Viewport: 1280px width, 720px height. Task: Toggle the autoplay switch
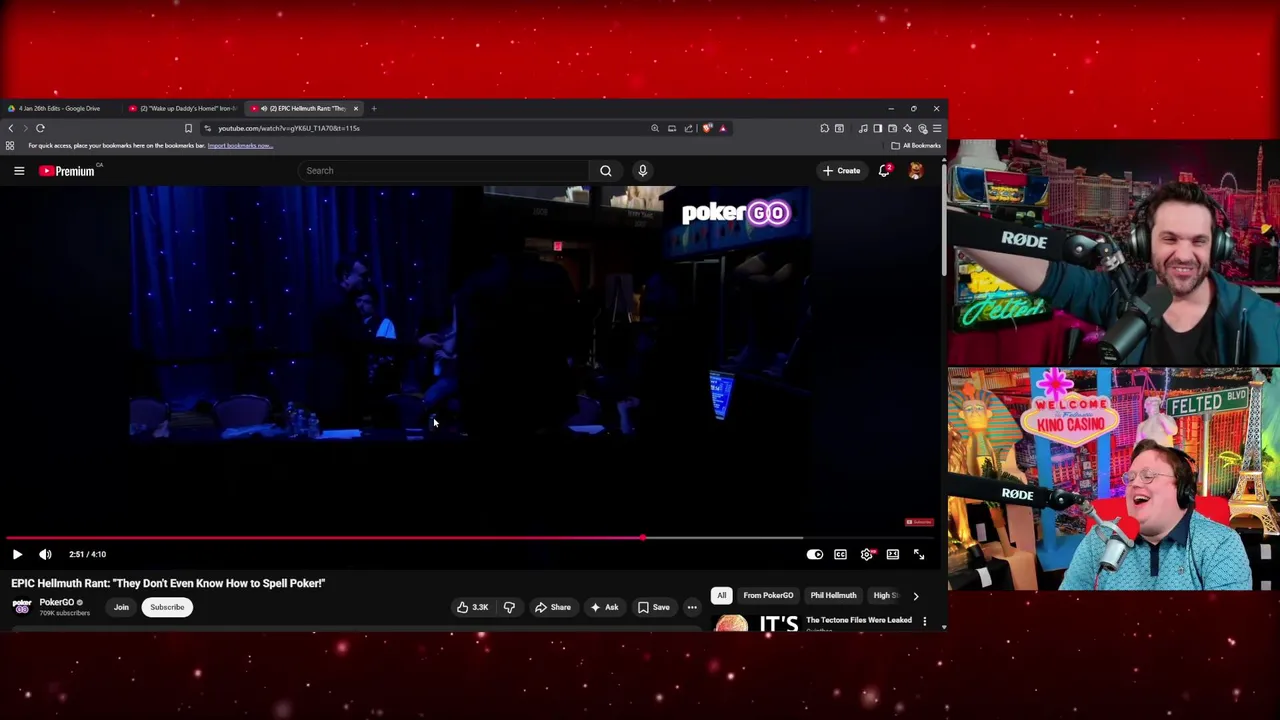pos(815,554)
